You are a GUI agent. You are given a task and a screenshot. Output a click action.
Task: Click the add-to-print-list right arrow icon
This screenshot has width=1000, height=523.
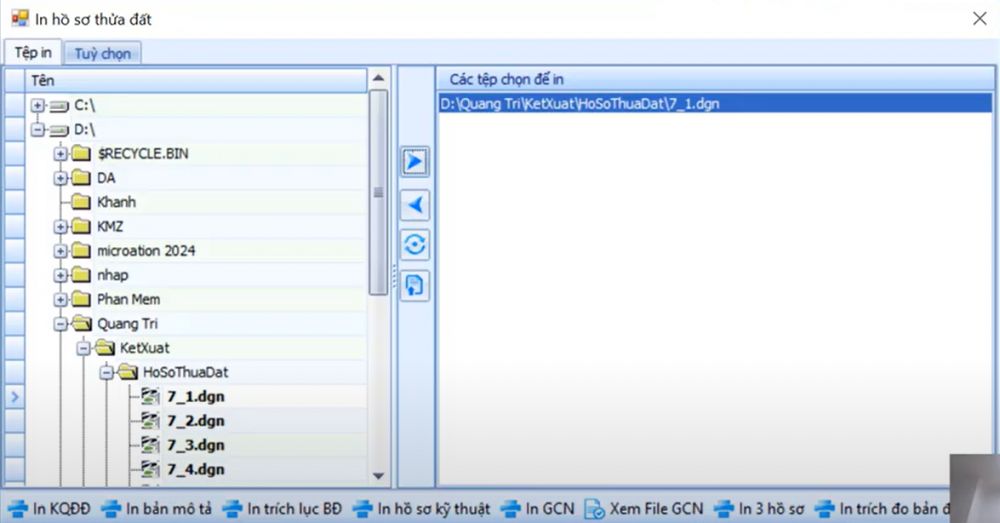[x=415, y=162]
